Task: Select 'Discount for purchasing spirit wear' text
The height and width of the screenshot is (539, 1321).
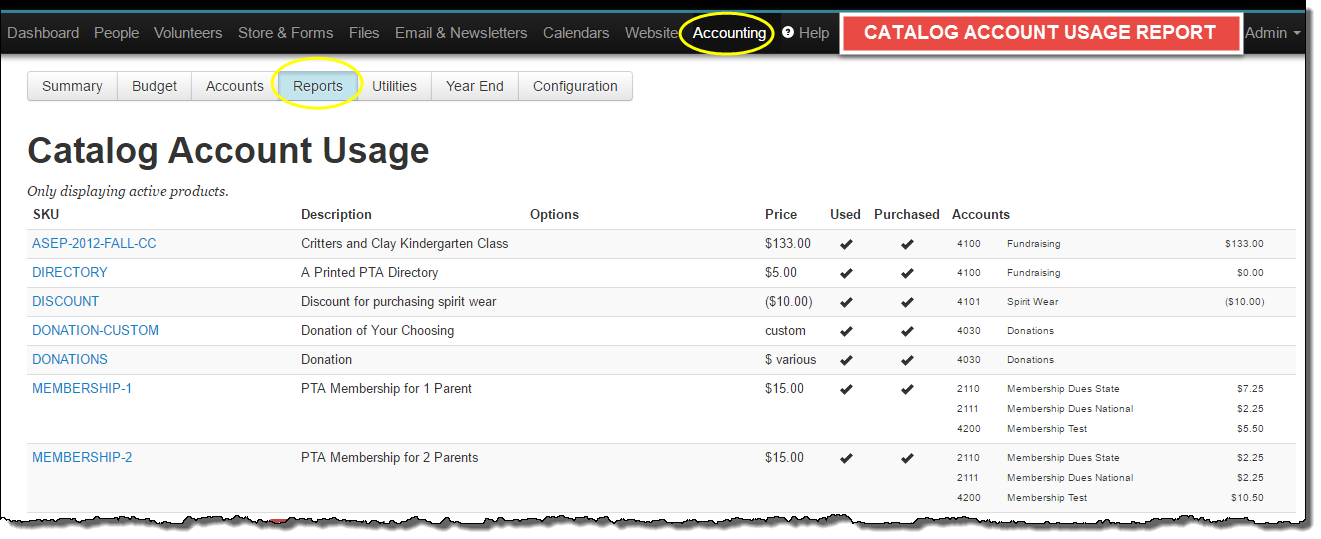Action: point(398,301)
